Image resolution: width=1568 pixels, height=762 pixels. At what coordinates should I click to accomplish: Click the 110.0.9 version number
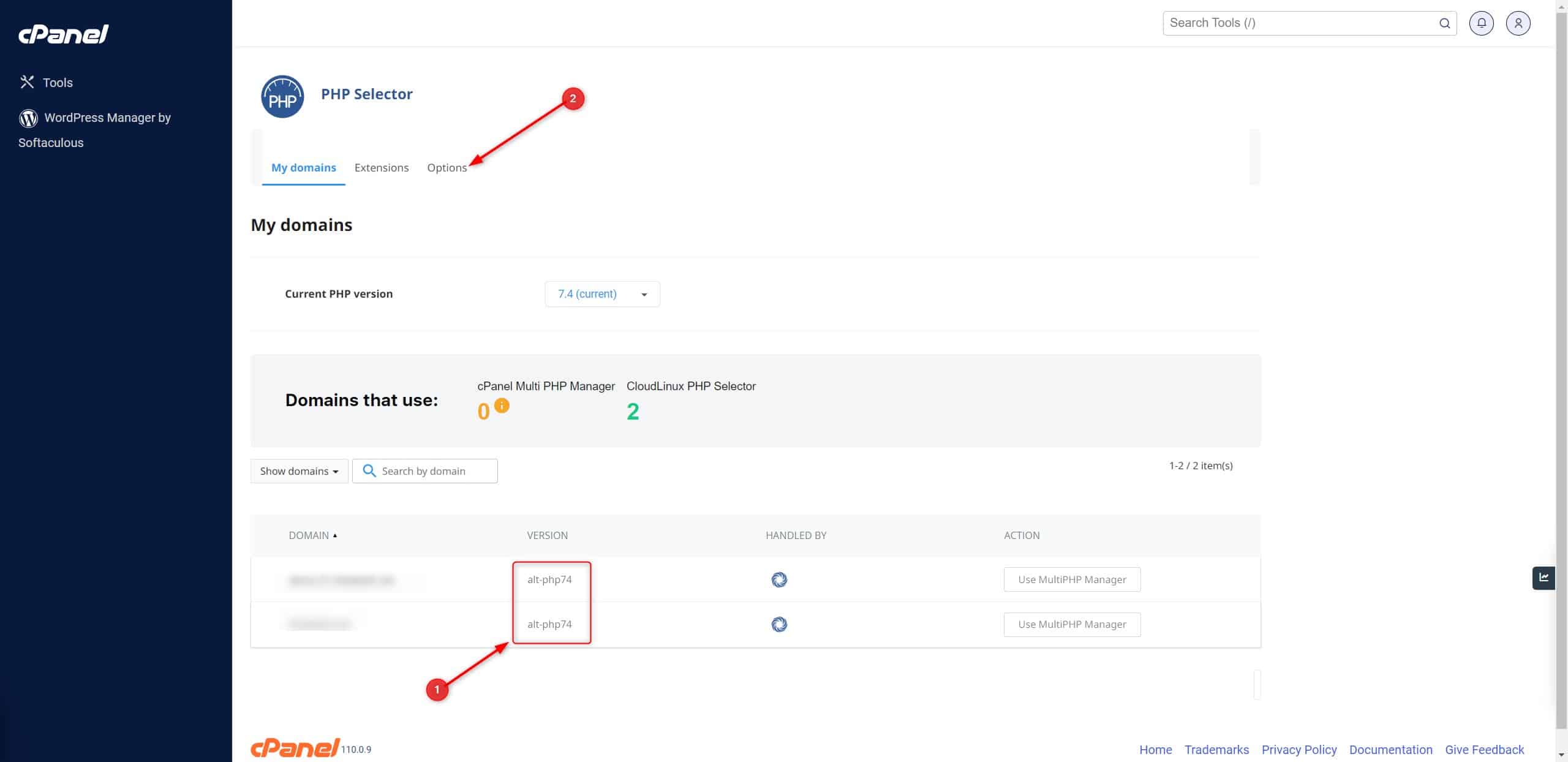(x=356, y=750)
